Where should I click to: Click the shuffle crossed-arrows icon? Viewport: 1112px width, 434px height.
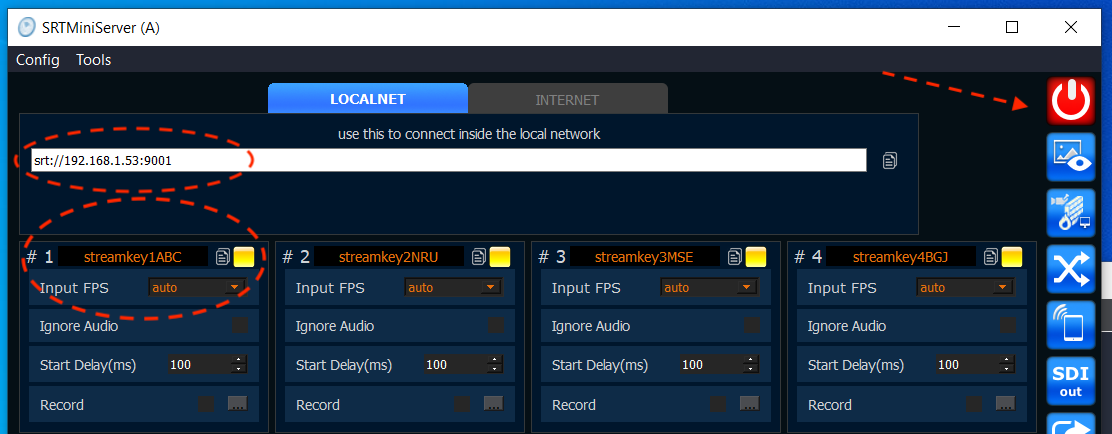click(1071, 269)
